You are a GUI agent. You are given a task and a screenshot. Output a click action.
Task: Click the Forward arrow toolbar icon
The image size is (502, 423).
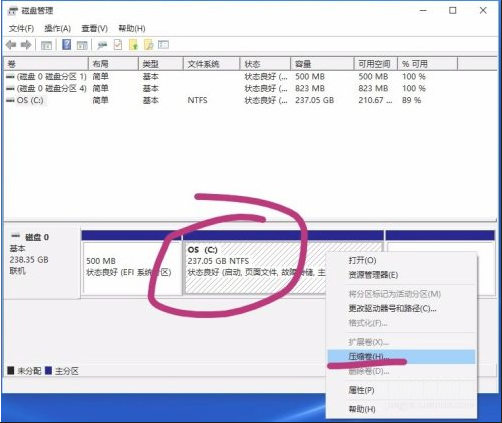pos(26,45)
